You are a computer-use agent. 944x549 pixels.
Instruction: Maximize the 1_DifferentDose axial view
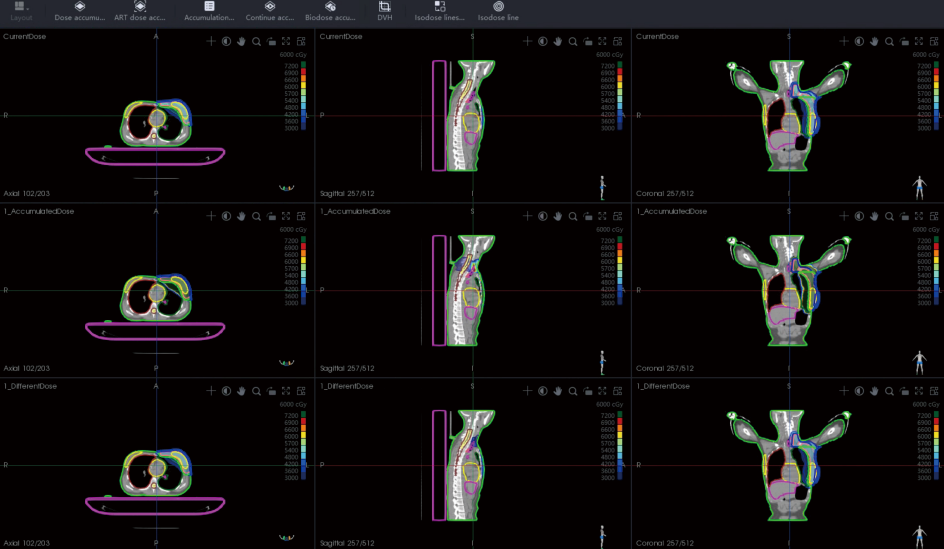pyautogui.click(x=286, y=391)
